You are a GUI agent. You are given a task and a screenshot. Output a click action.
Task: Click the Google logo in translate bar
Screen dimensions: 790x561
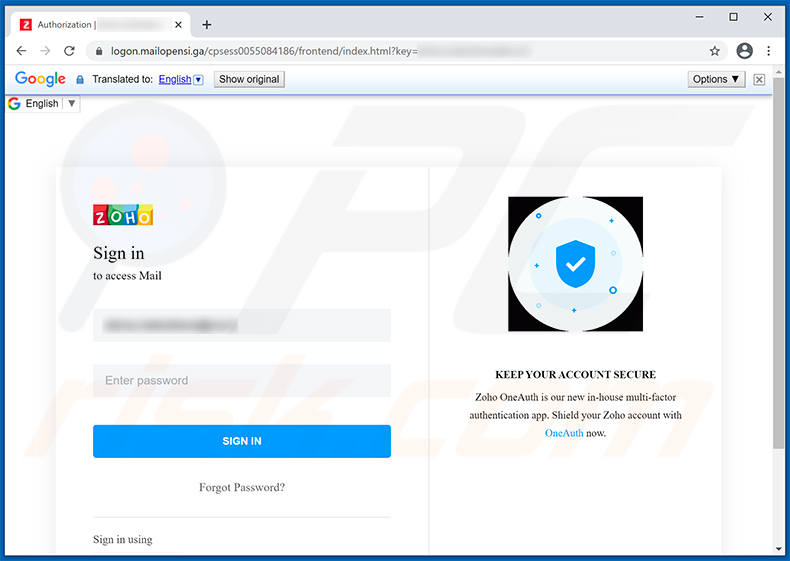(40, 79)
